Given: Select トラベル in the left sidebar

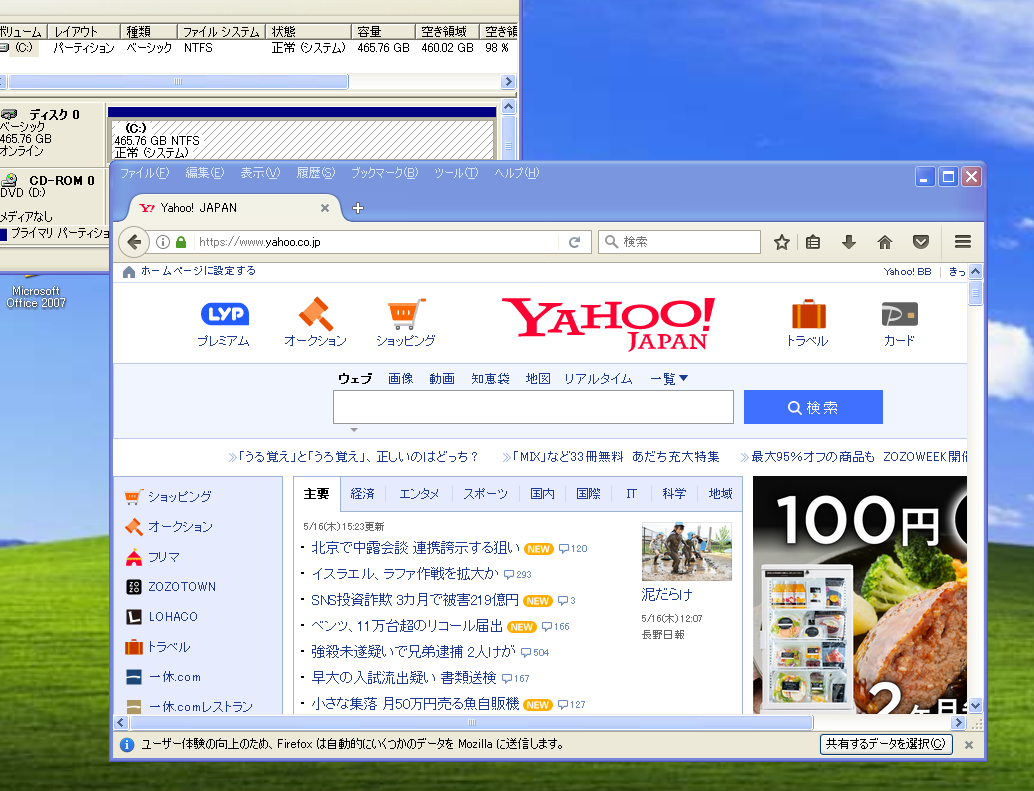Looking at the screenshot, I should coord(169,647).
